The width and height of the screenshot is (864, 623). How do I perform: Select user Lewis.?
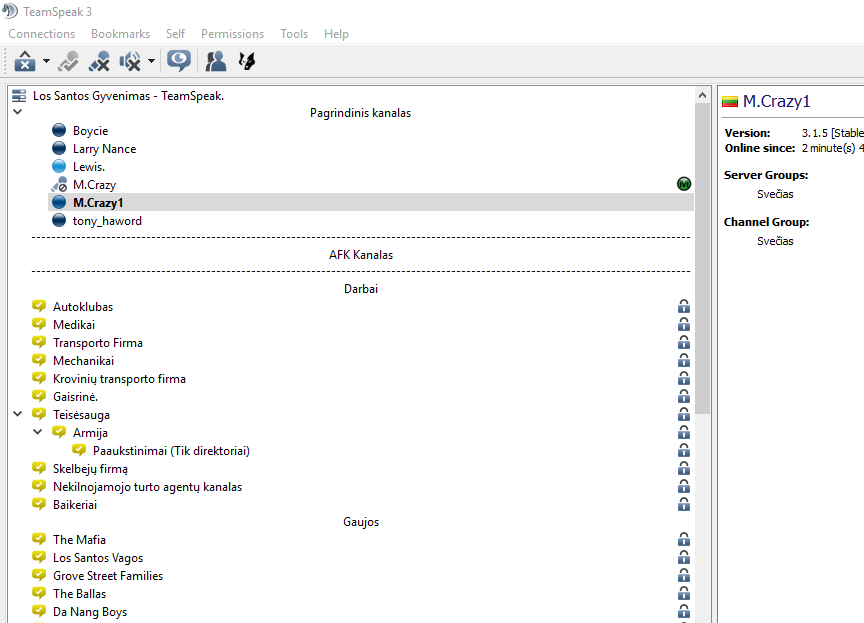89,167
